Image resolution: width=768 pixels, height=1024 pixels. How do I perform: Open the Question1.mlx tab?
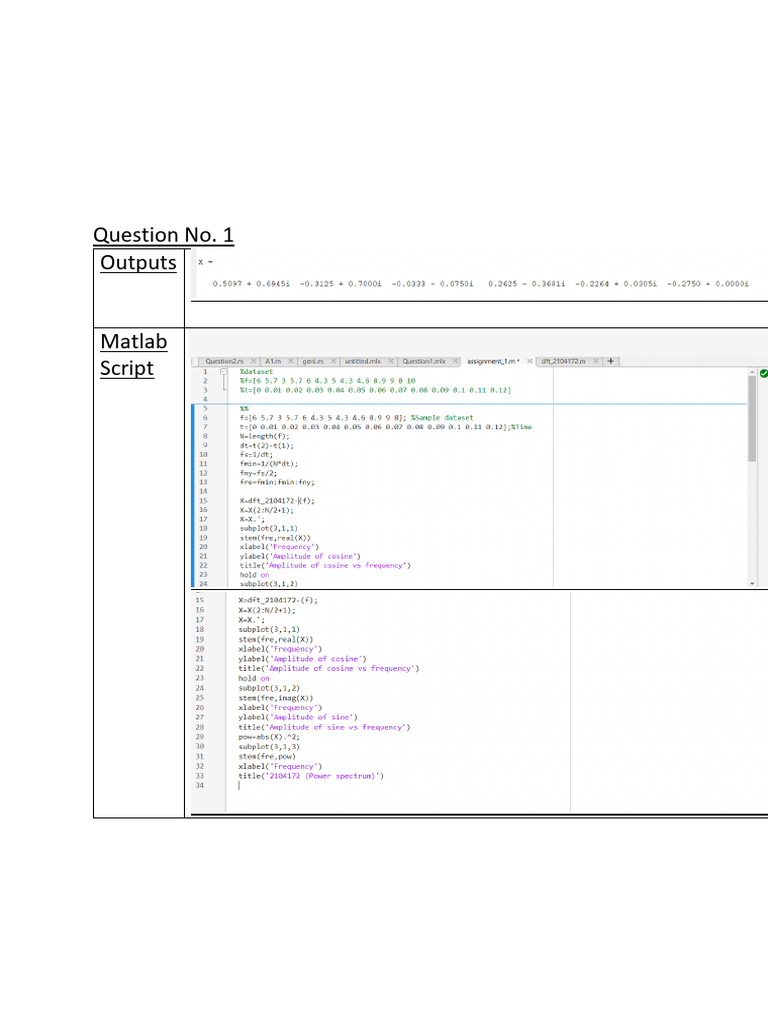pos(424,361)
